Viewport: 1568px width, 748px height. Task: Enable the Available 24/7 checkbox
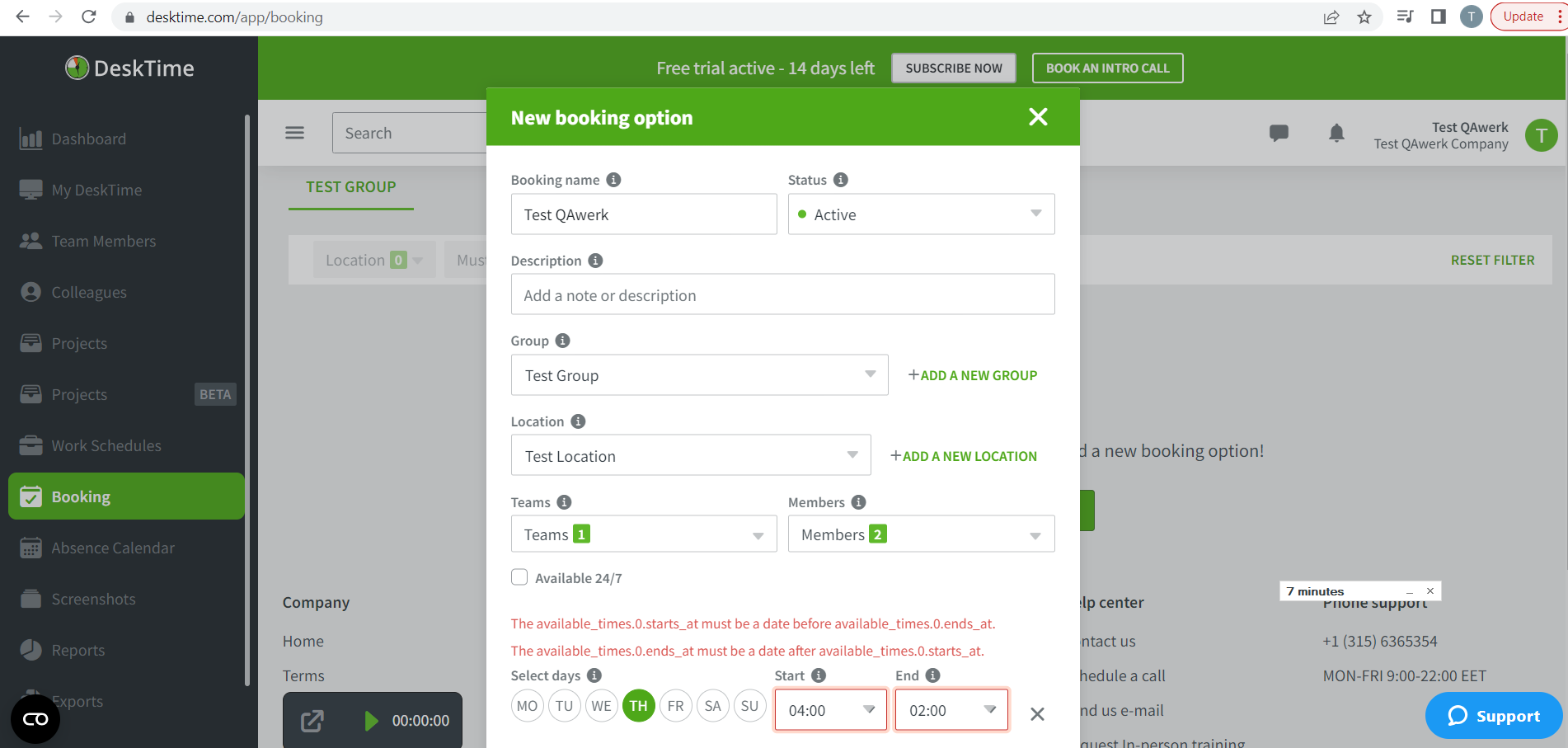coord(519,577)
